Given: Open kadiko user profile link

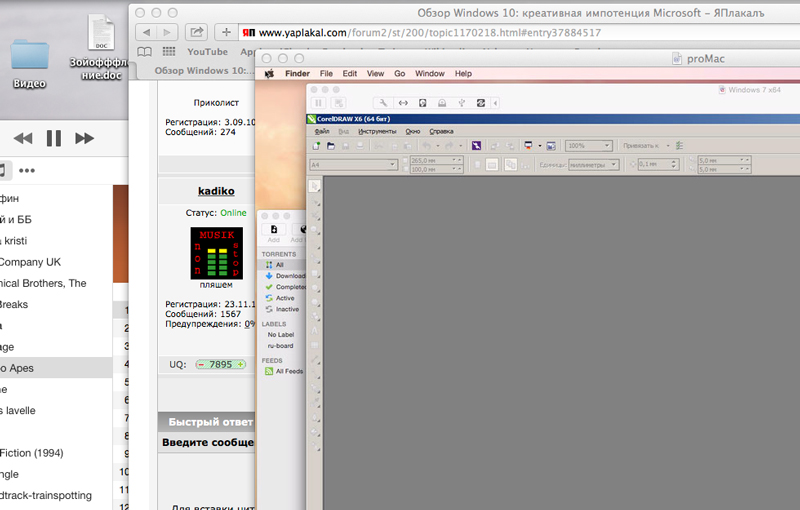Looking at the screenshot, I should (216, 191).
